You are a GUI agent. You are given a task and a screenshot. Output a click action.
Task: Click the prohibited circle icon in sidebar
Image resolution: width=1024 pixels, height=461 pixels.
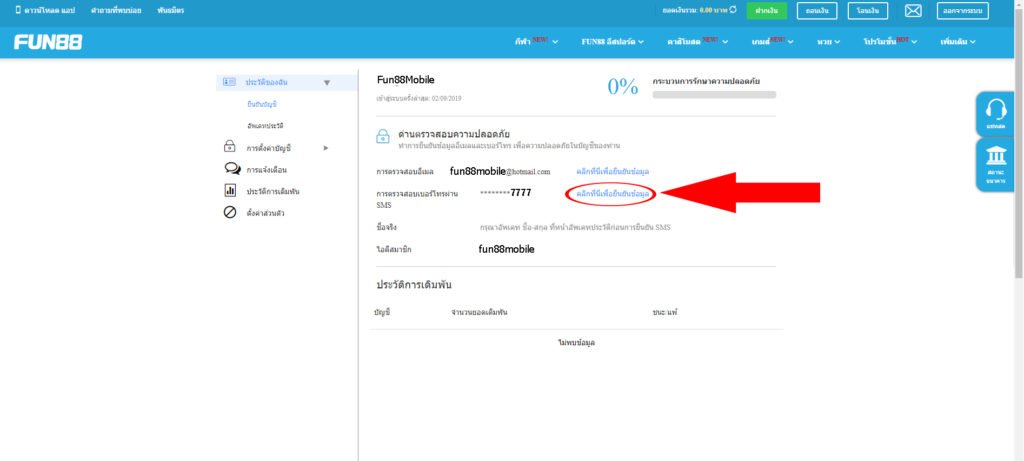(x=230, y=212)
